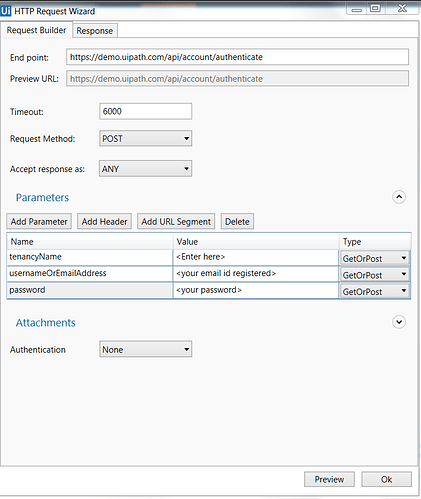Select the Request Builder tab
Image resolution: width=421 pixels, height=499 pixels.
click(36, 30)
